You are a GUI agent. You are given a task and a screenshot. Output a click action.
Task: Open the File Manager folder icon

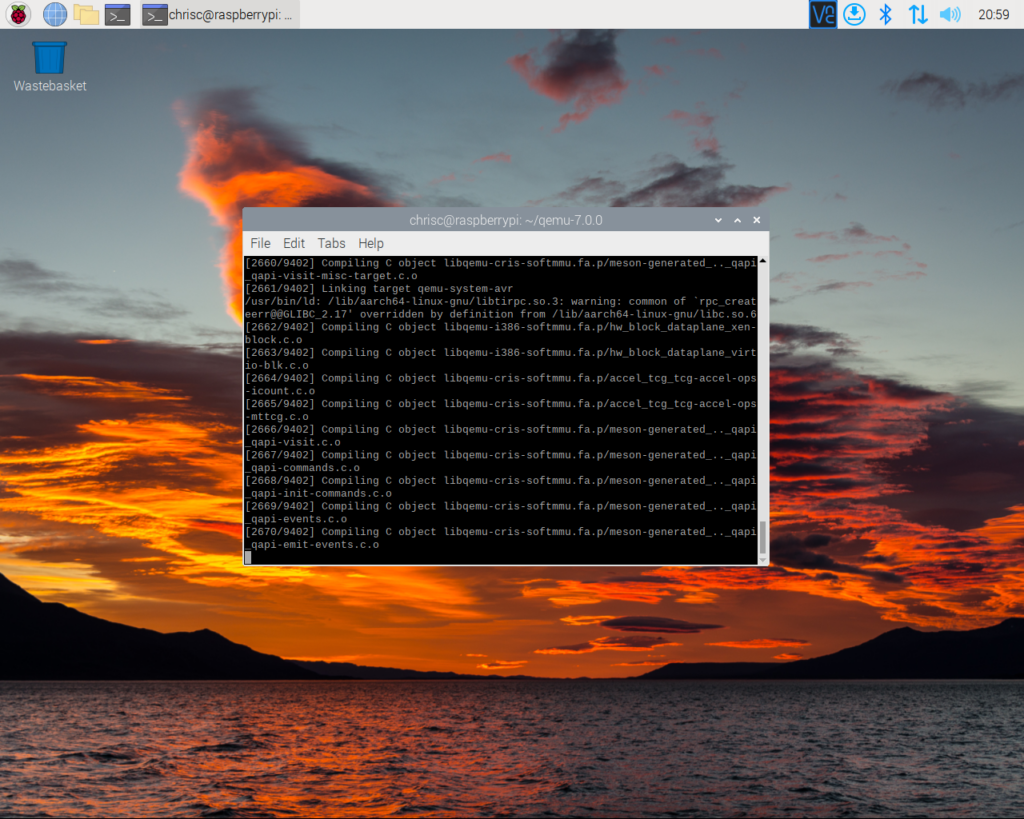[87, 14]
